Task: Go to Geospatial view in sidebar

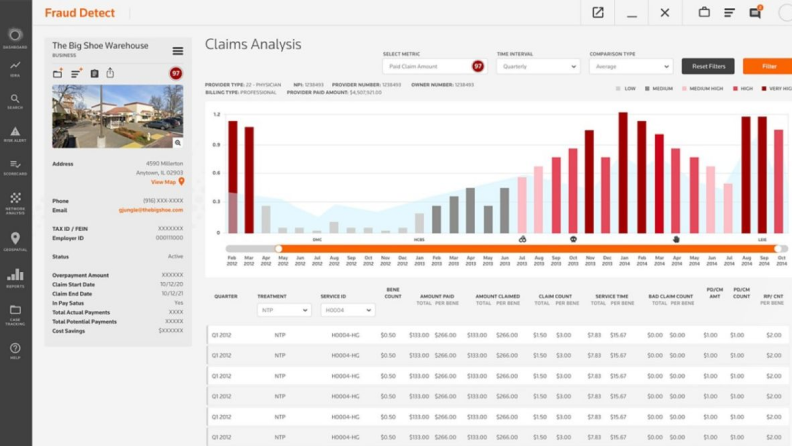Action: pos(15,240)
